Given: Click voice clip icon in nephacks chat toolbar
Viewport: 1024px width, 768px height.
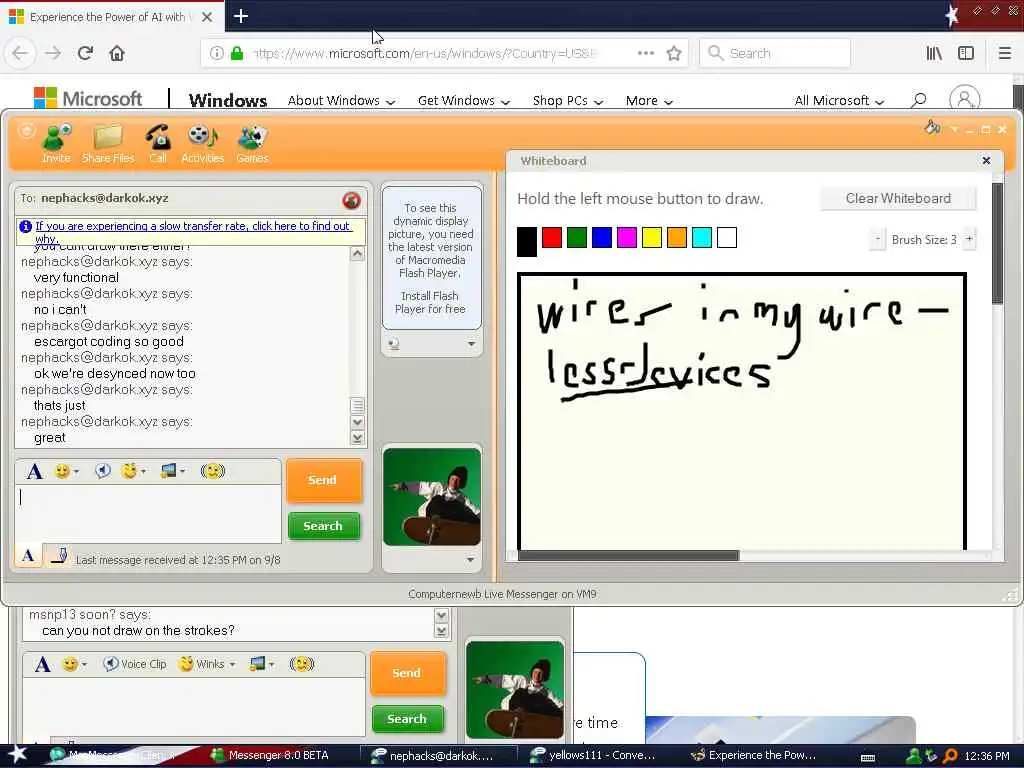Looking at the screenshot, I should coord(103,471).
